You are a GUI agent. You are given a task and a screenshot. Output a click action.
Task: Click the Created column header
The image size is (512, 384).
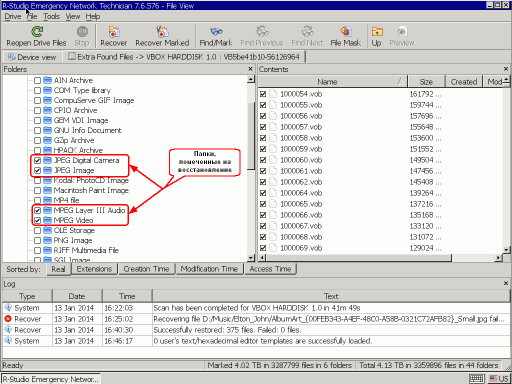464,82
